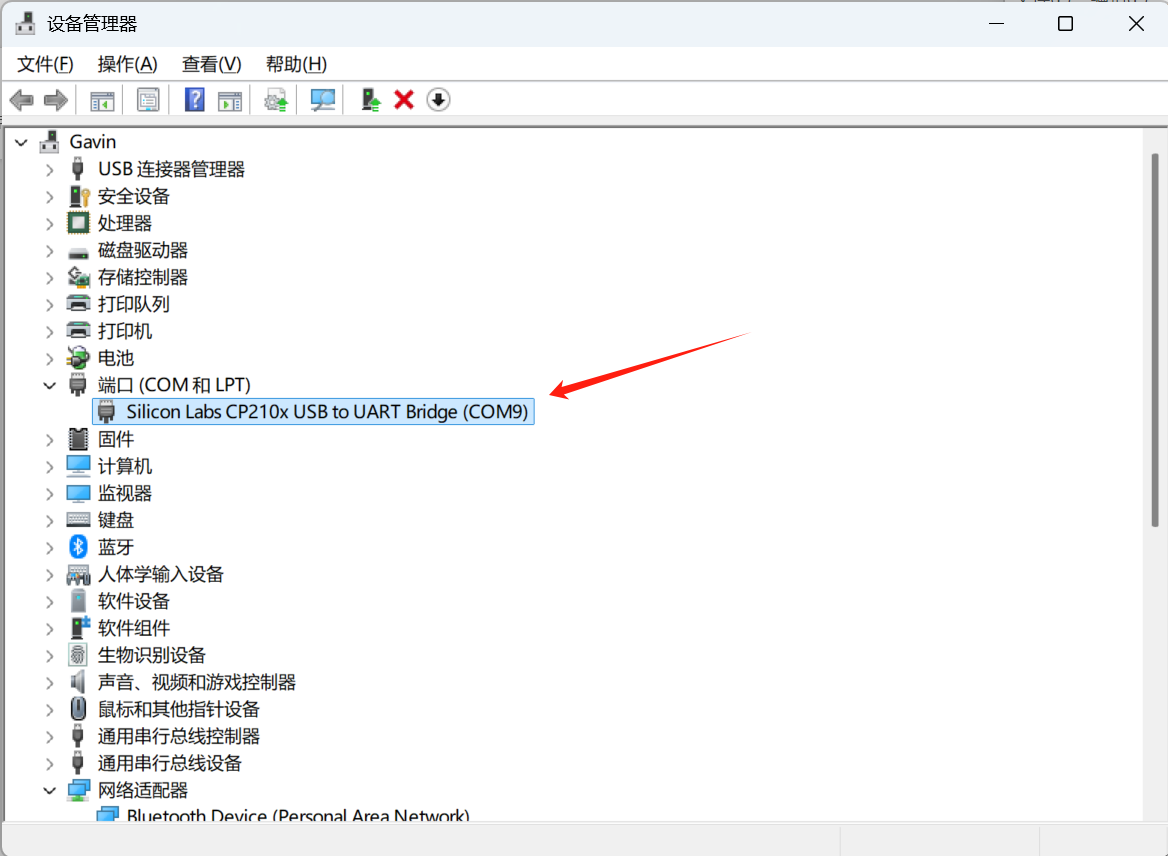Viewport: 1168px width, 856px height.
Task: Collapse the 网络适配器 category
Action: (50, 790)
